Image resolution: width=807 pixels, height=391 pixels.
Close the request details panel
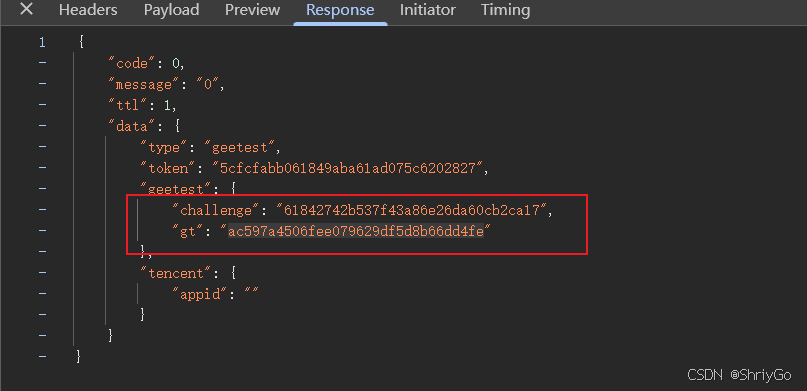(x=26, y=9)
